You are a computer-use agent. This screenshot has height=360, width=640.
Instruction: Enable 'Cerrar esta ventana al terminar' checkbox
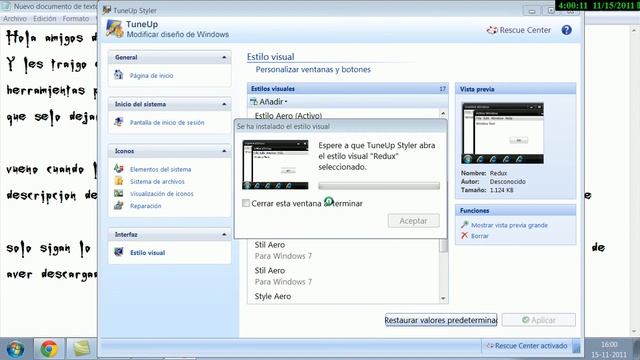[246, 203]
